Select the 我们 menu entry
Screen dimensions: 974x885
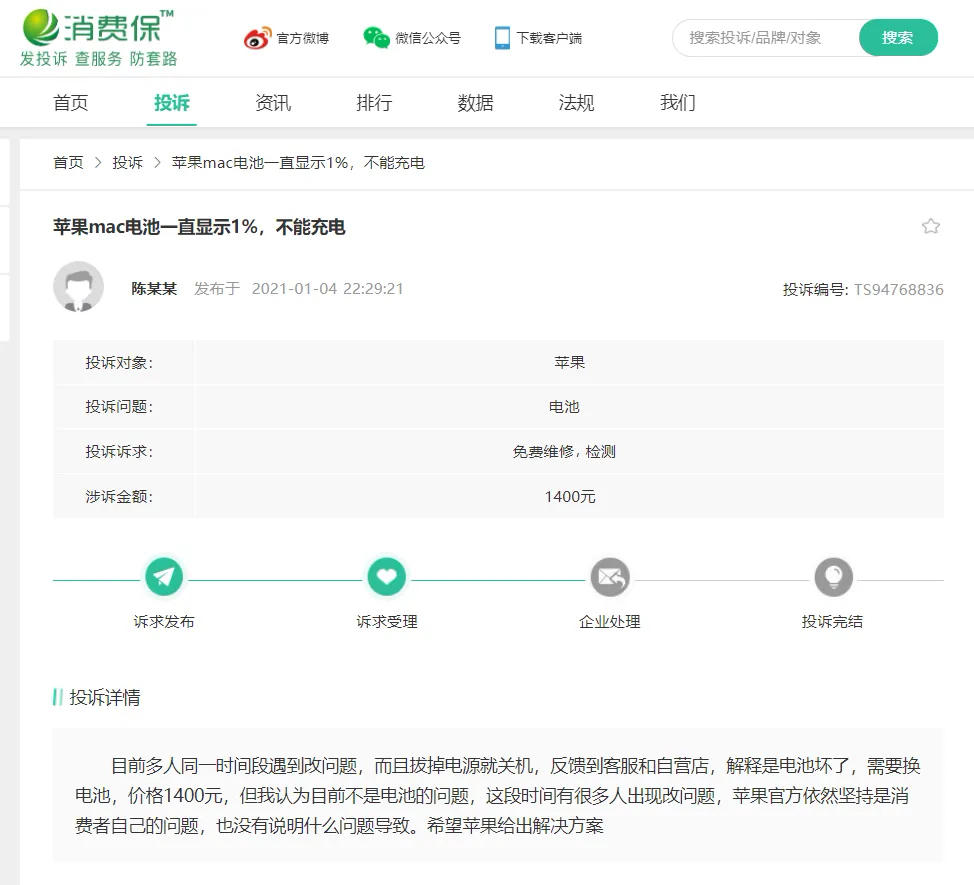[x=677, y=102]
